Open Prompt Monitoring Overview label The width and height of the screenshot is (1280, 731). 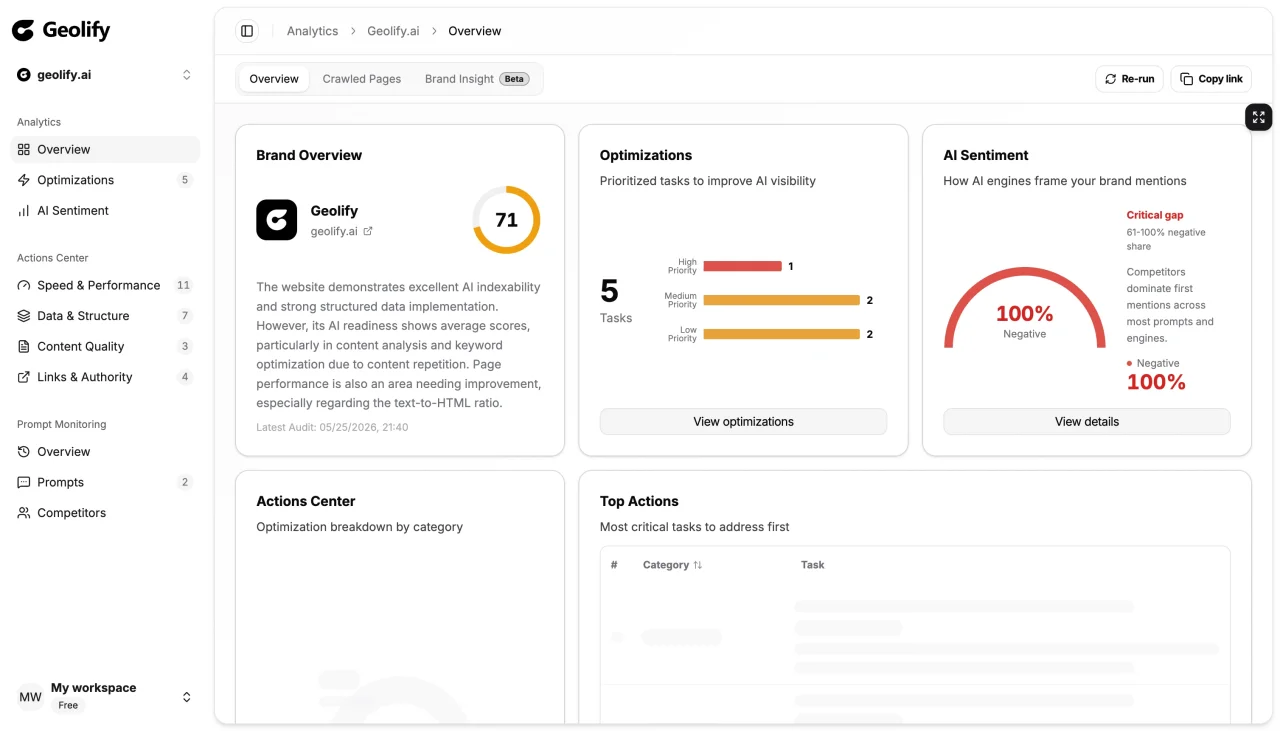(x=64, y=452)
